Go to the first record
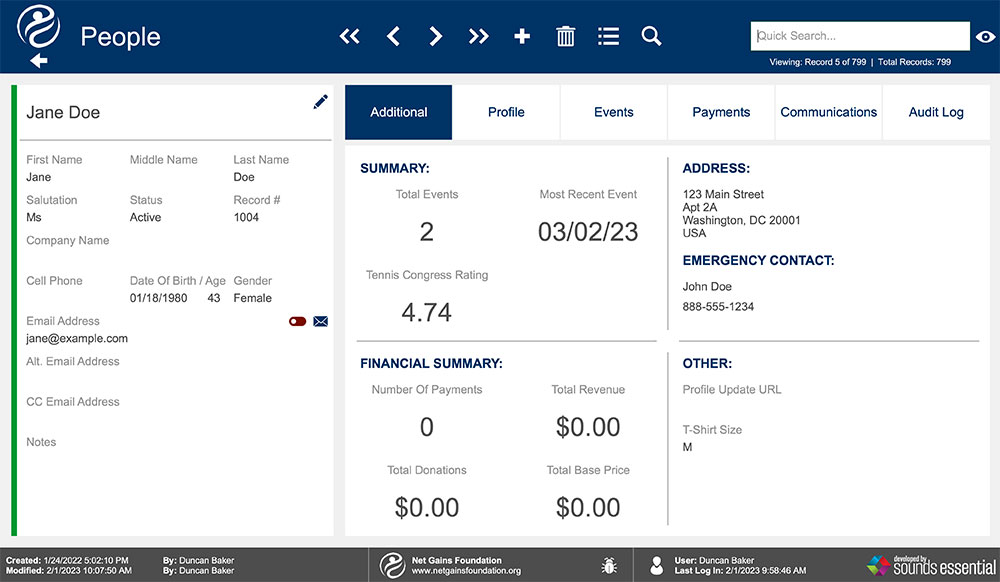This screenshot has width=1000, height=582. click(349, 36)
